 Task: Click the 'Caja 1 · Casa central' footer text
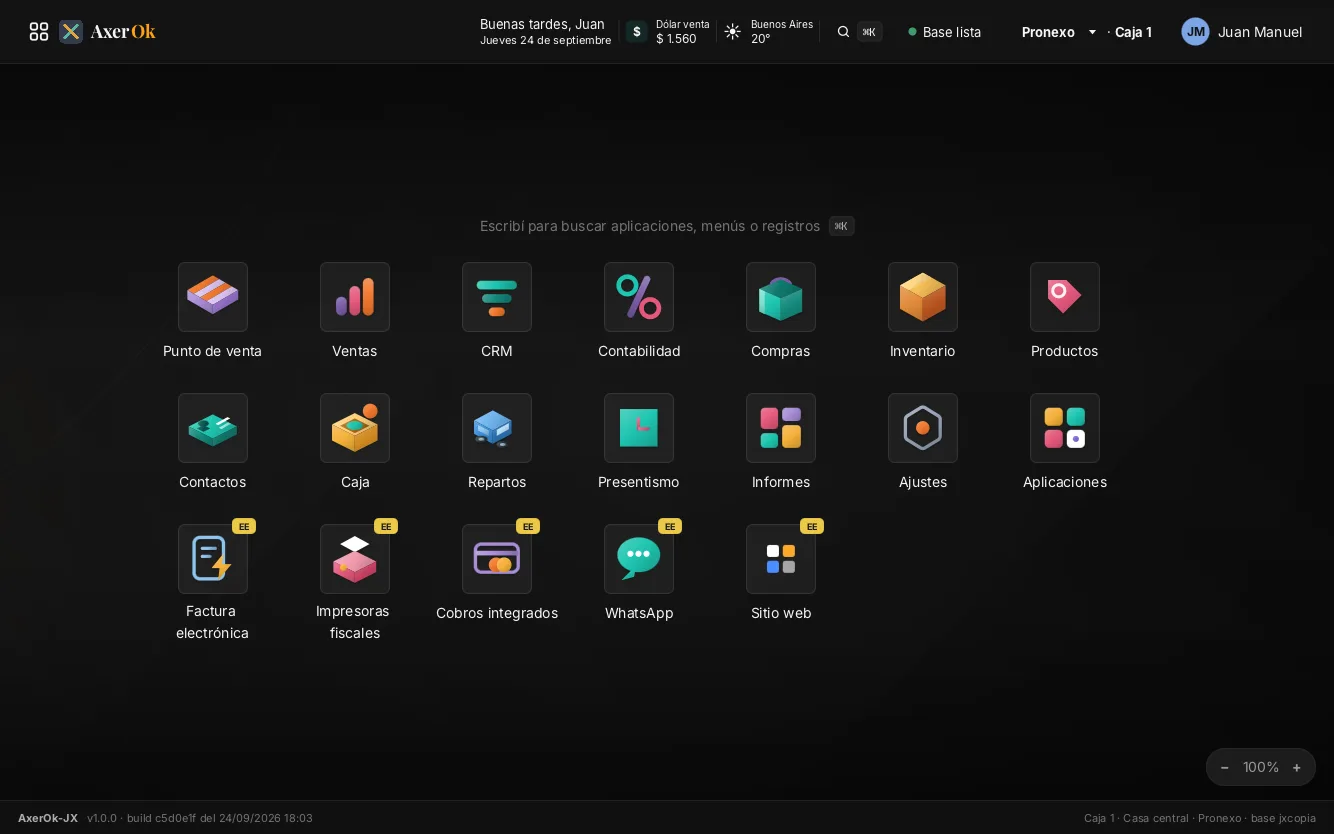tap(1136, 818)
